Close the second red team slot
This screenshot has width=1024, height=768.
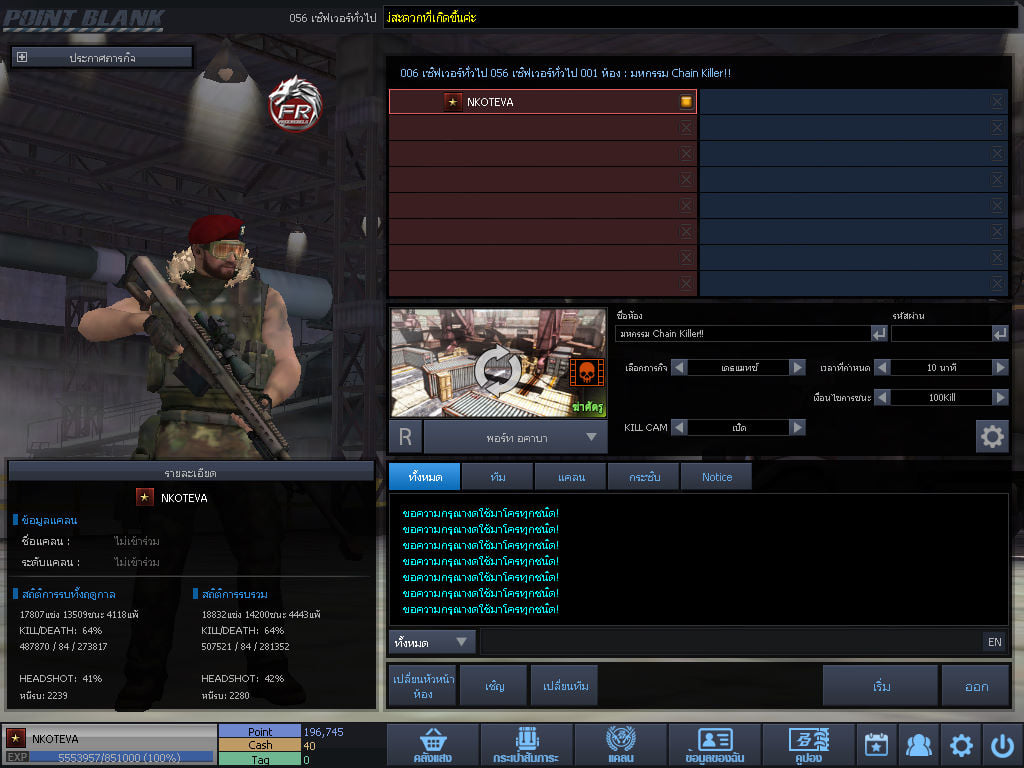[x=686, y=127]
